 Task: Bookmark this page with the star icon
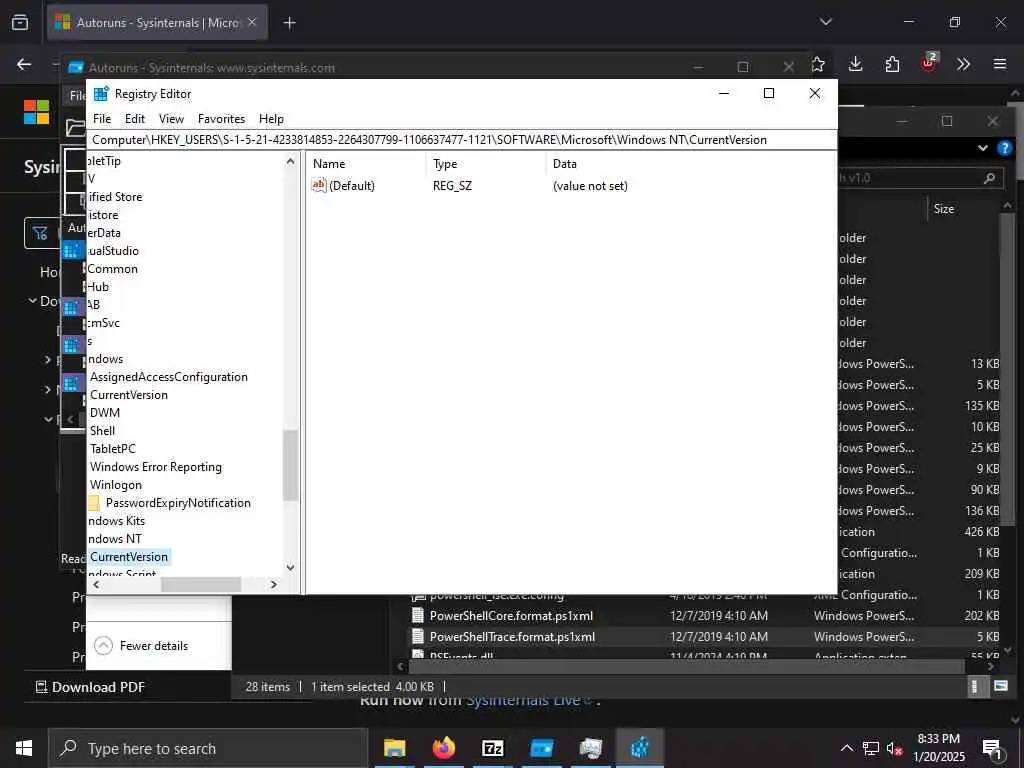coord(818,64)
